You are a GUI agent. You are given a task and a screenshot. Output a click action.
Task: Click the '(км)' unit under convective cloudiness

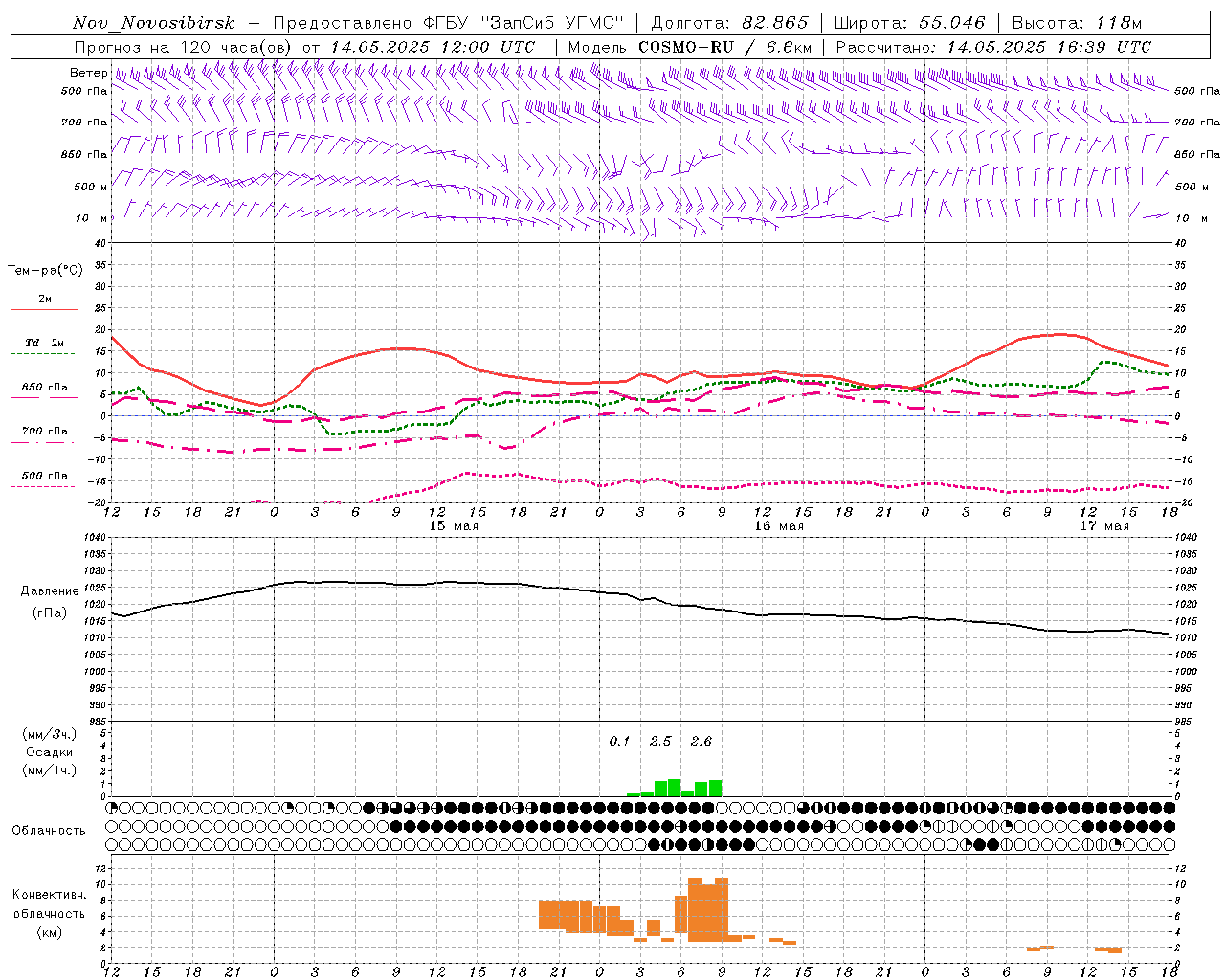click(x=50, y=932)
